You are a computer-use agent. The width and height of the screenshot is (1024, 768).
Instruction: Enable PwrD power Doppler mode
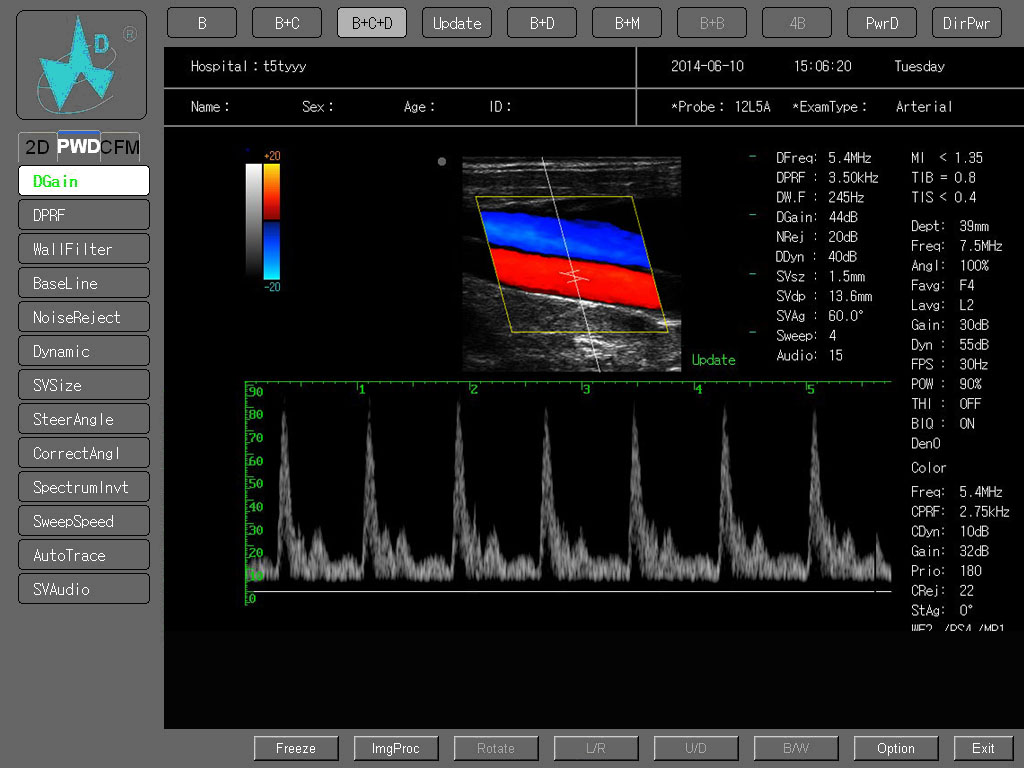pyautogui.click(x=881, y=23)
